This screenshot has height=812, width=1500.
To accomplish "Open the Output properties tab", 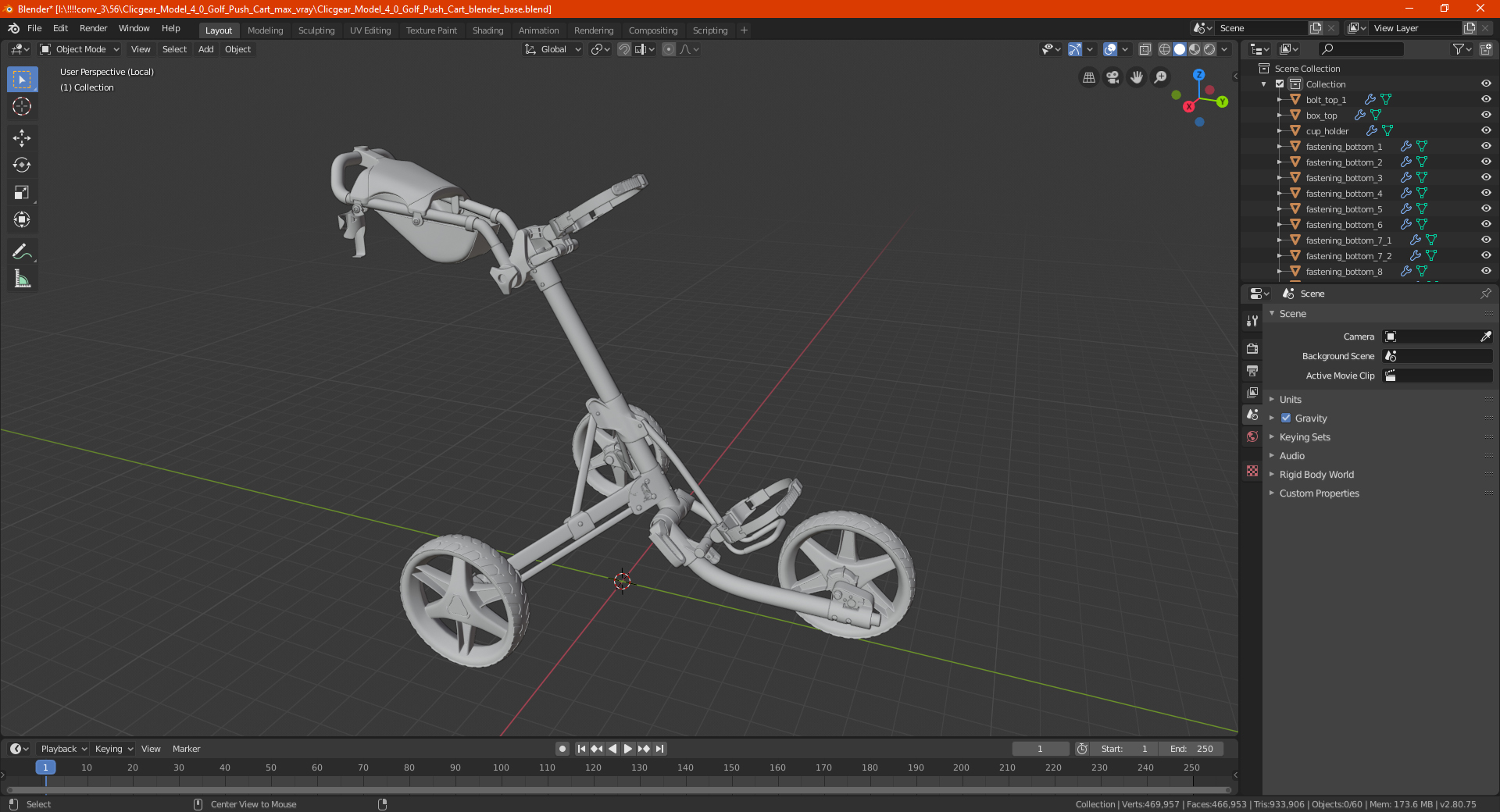I will point(1252,370).
